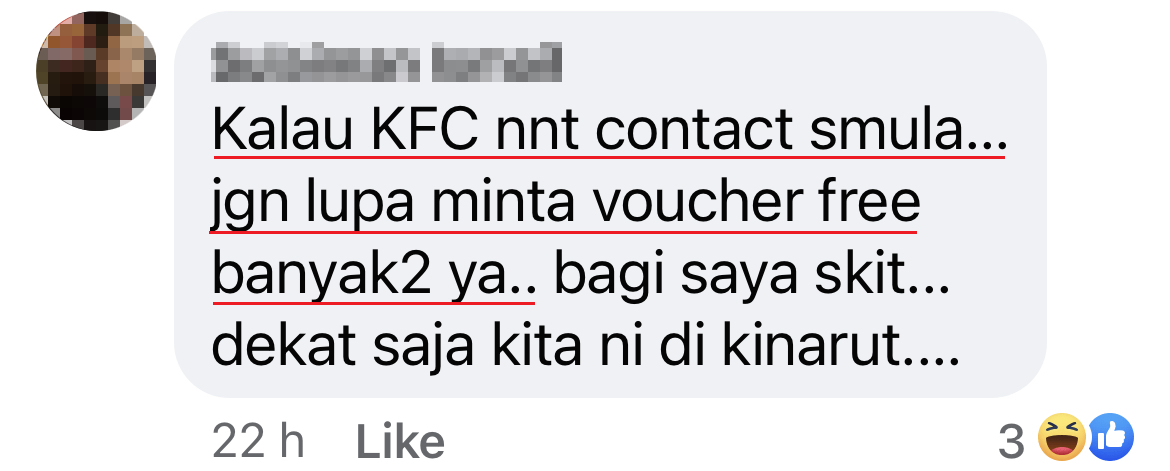The image size is (1170, 471).
Task: Click the phrase dekat saja
Action: (342, 349)
